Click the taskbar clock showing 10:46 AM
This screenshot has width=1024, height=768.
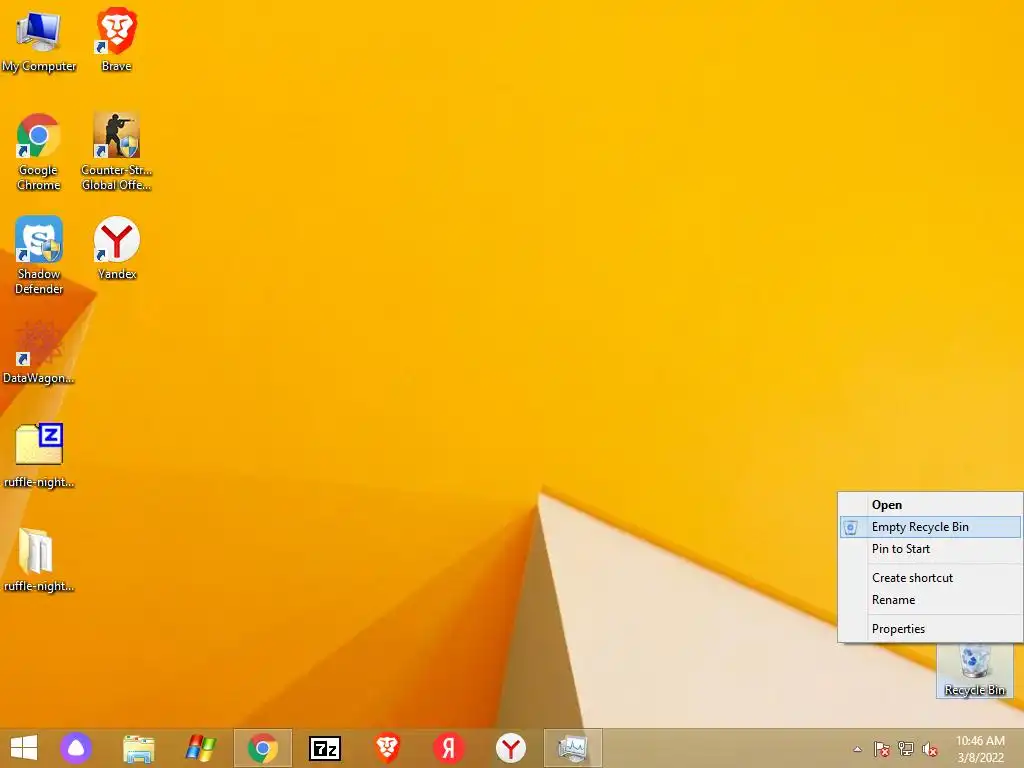(x=980, y=749)
